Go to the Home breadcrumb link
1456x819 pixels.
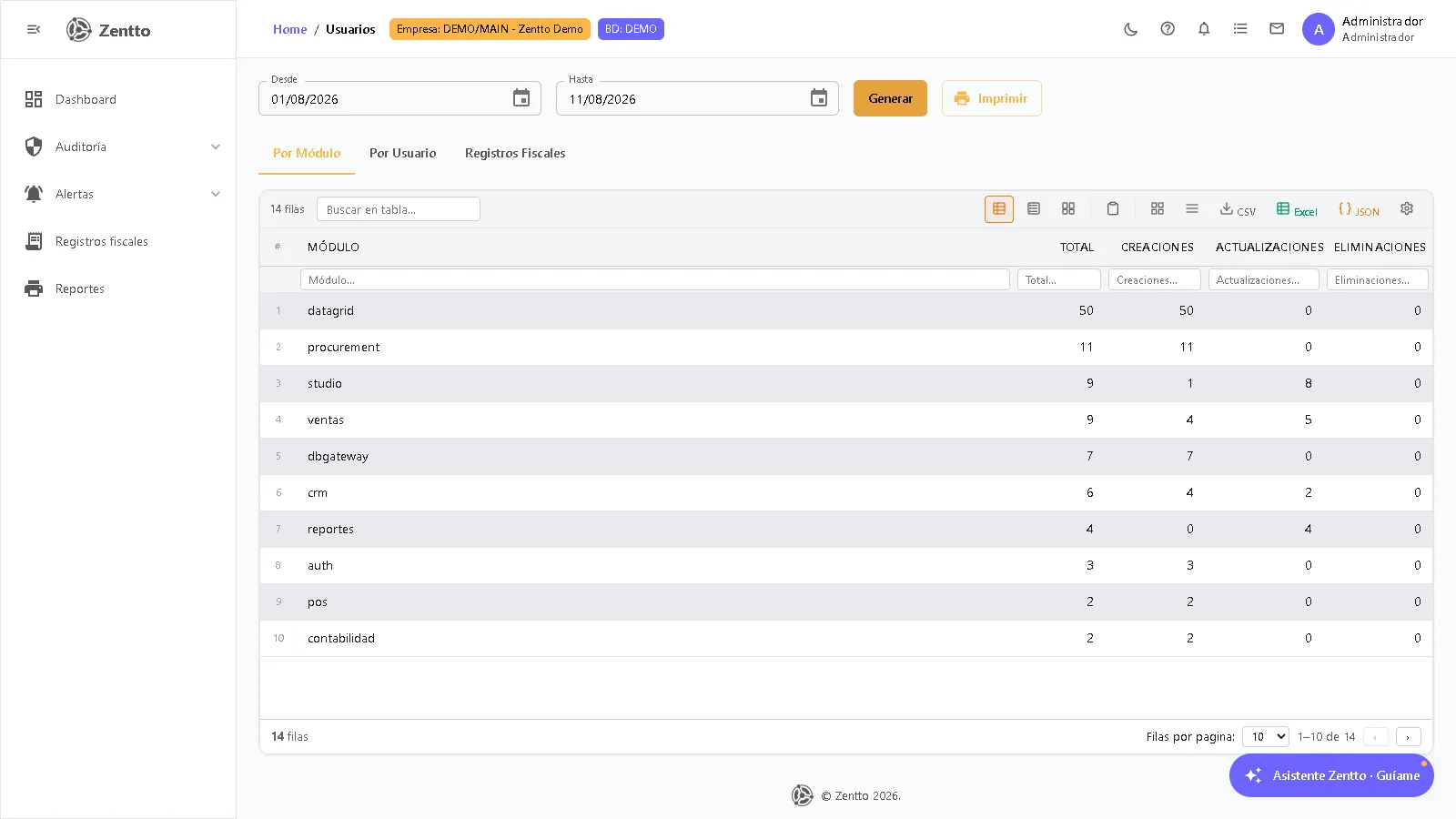[289, 29]
